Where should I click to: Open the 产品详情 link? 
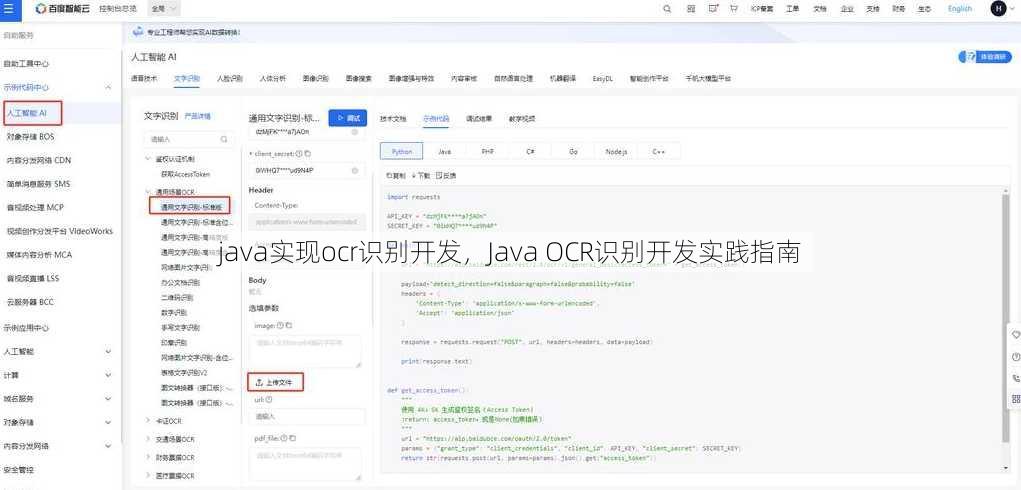(x=198, y=116)
